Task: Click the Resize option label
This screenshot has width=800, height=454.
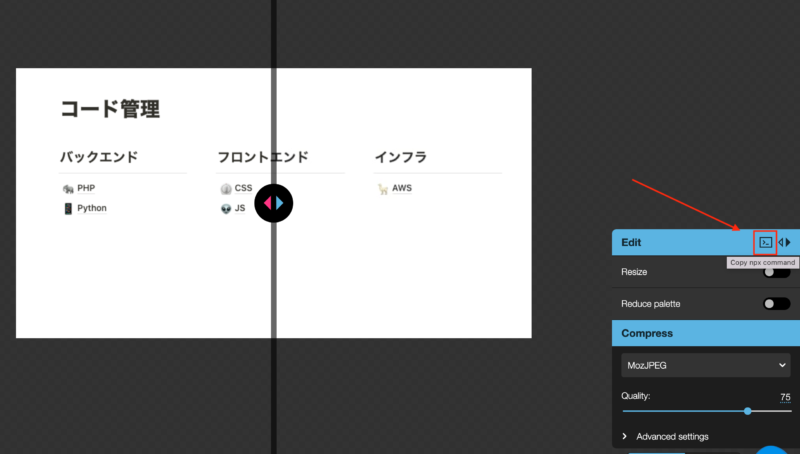Action: pos(634,272)
